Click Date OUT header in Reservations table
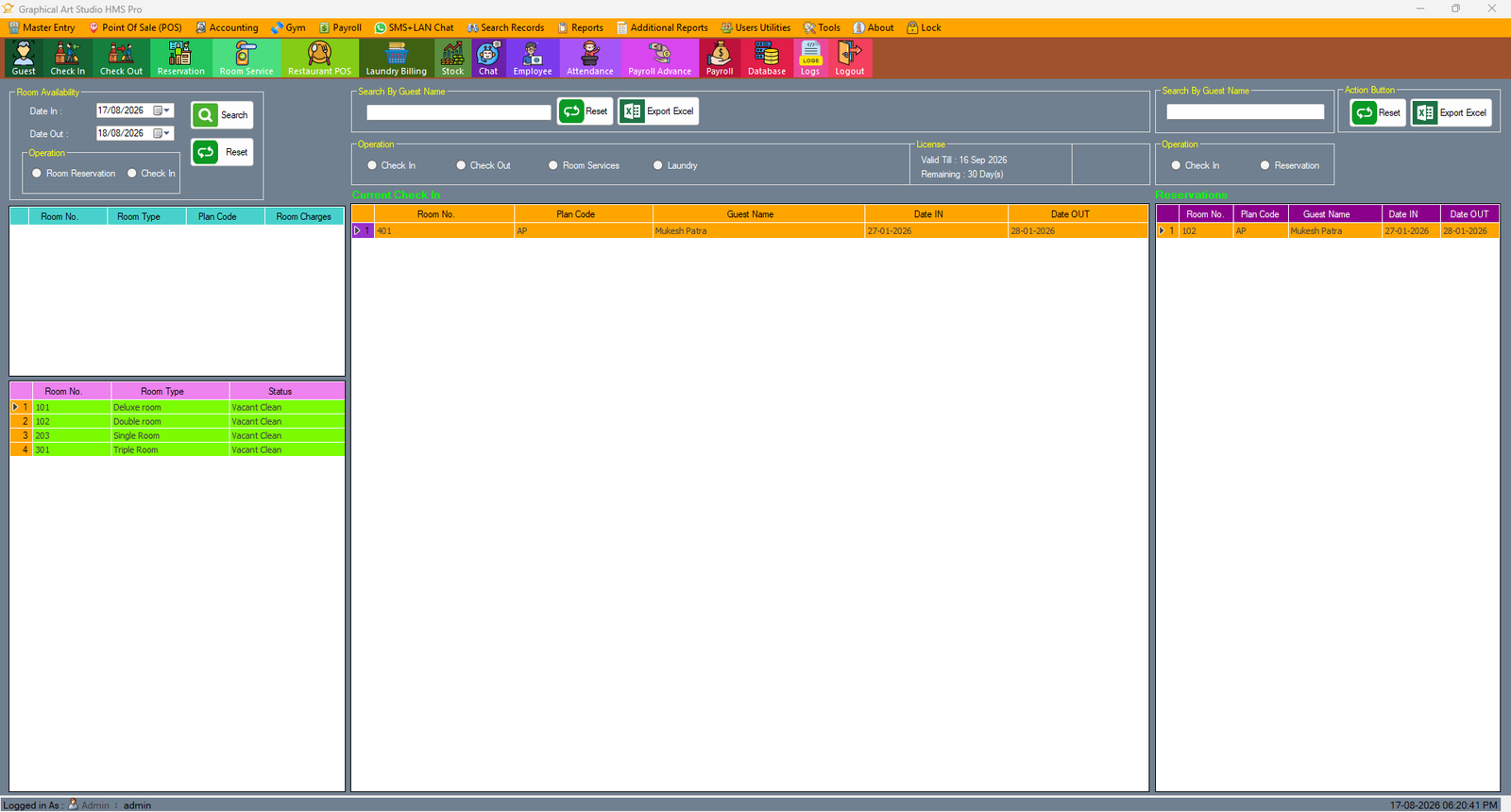This screenshot has height=812, width=1511. 1469,214
